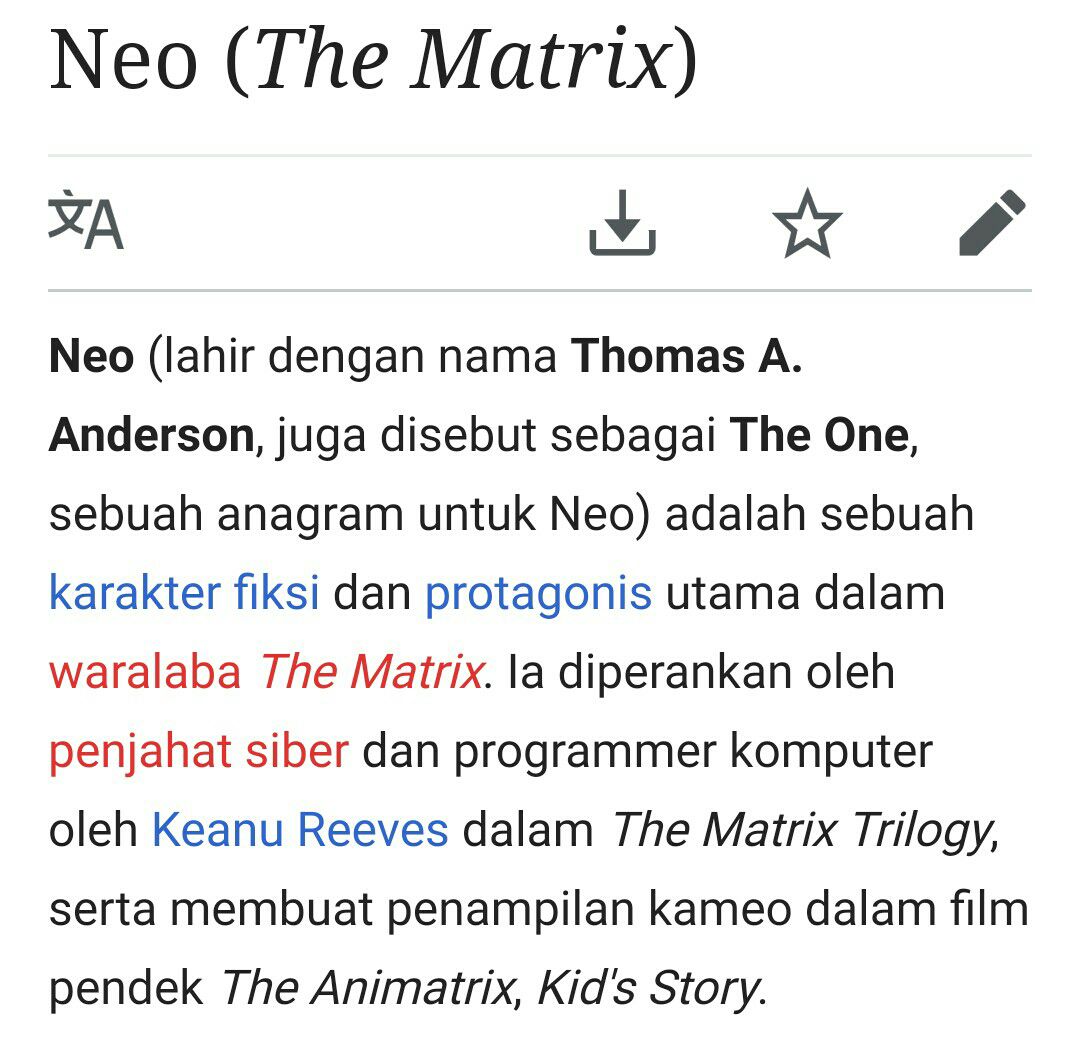
Task: Add page to watchlist with star icon
Action: point(807,224)
